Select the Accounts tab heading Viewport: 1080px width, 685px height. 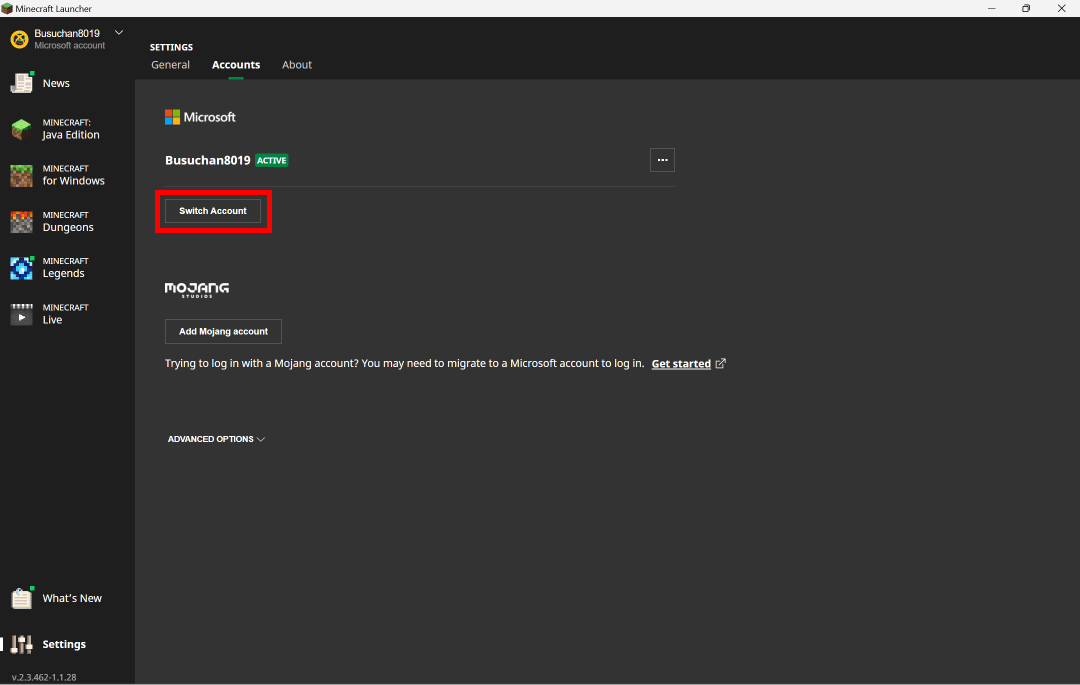tap(236, 64)
